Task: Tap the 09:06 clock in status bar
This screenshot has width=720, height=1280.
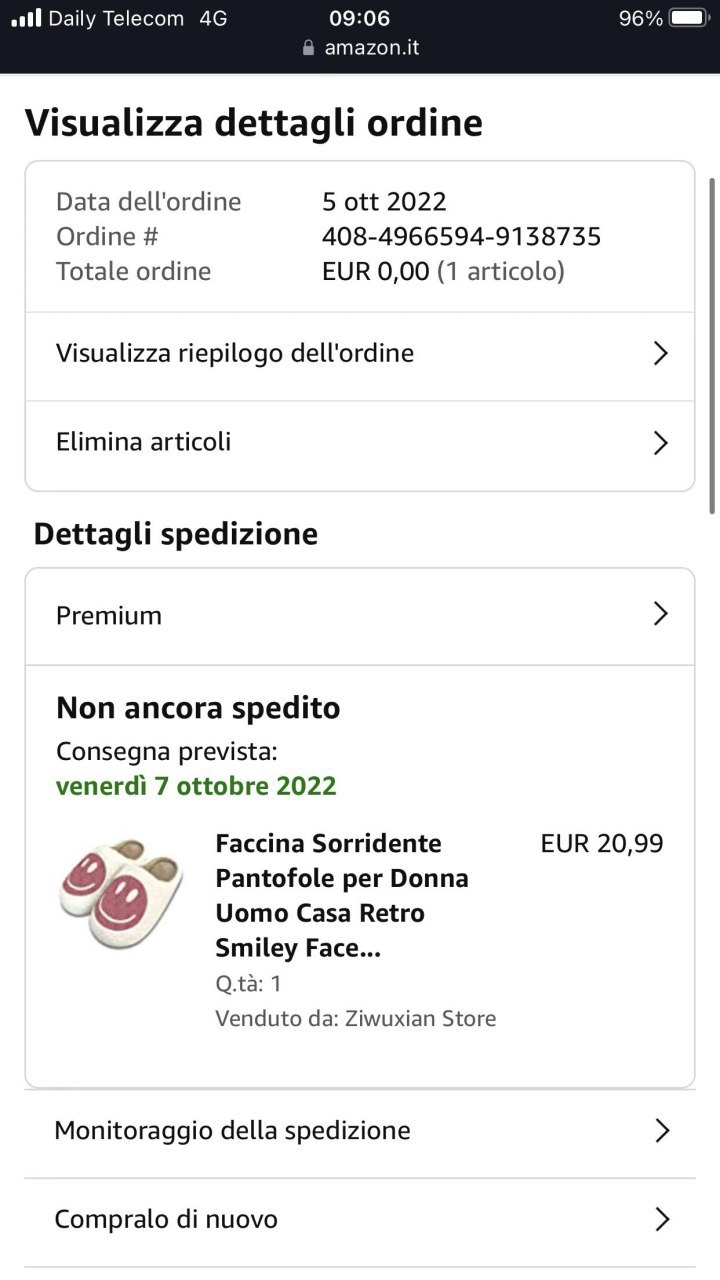Action: click(x=359, y=18)
